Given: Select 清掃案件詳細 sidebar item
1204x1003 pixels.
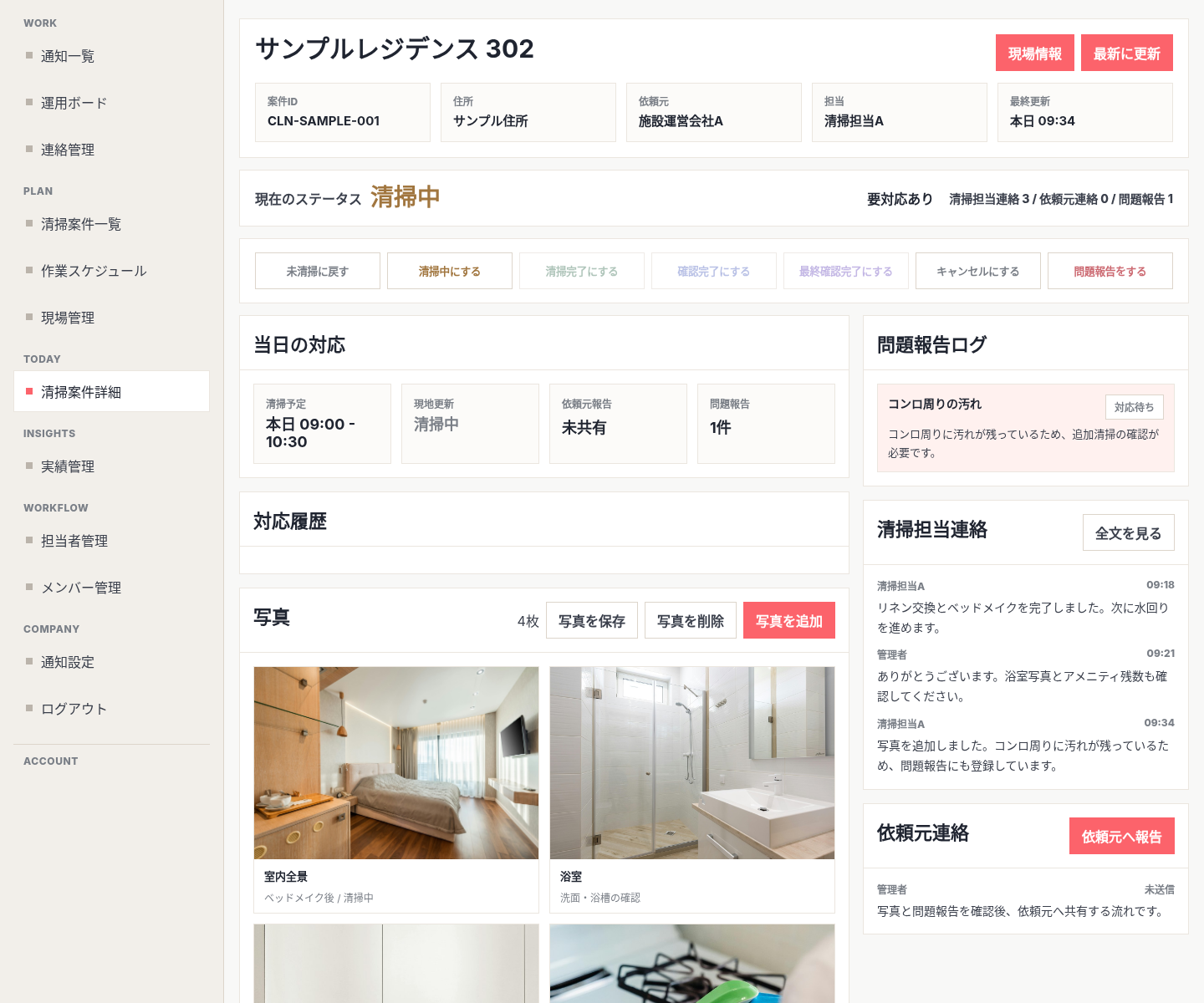Looking at the screenshot, I should click(x=111, y=391).
